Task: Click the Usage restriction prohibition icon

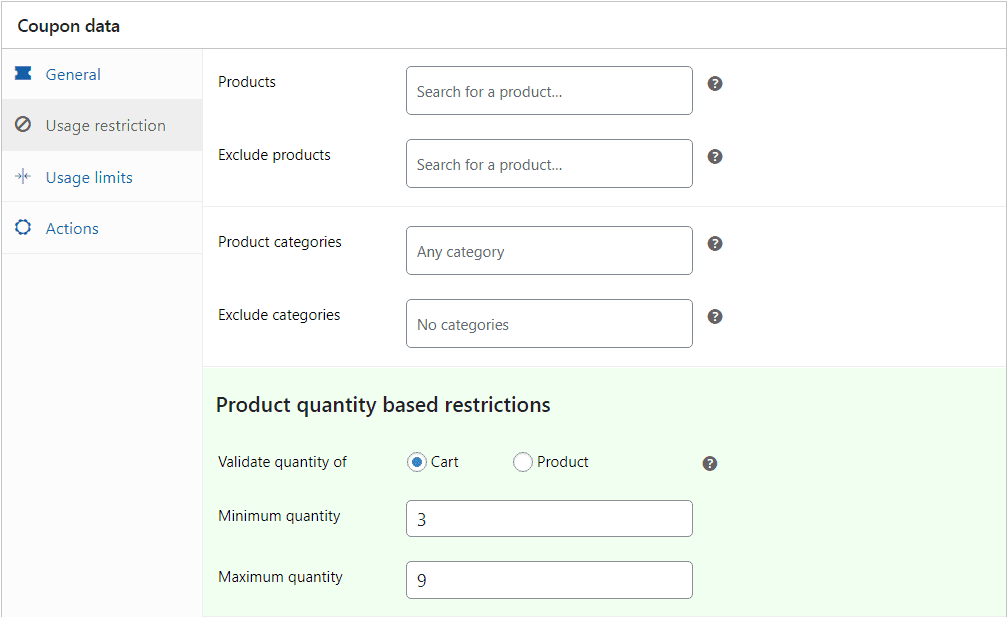Action: 23,125
